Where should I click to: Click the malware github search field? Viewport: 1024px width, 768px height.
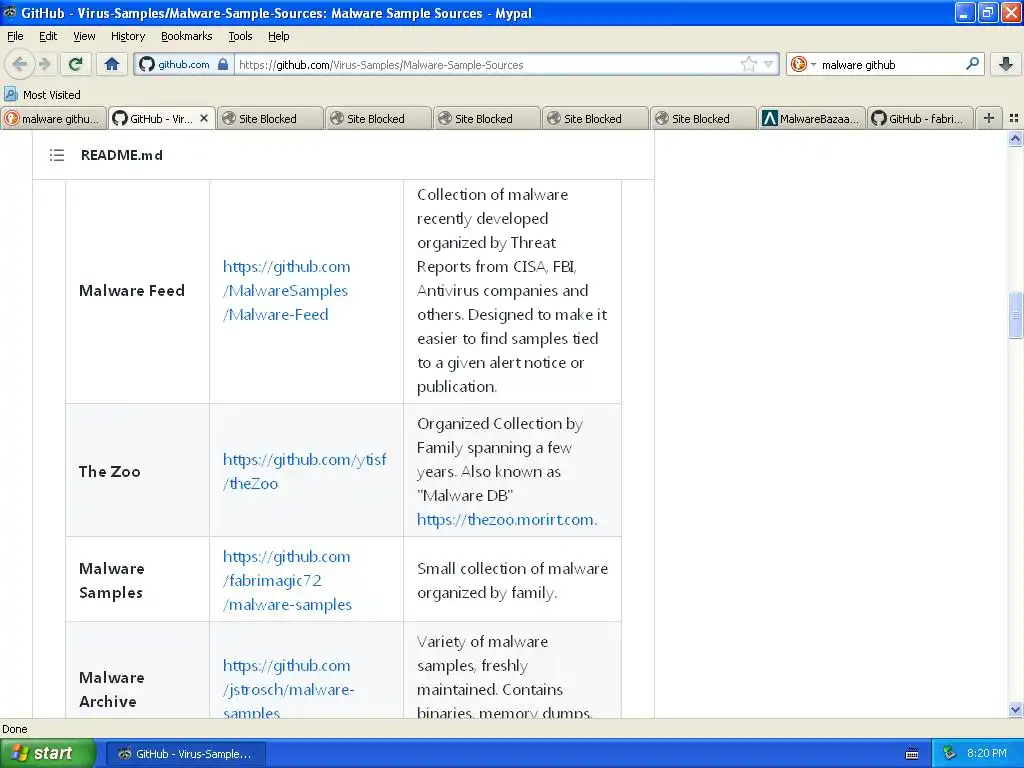[891, 65]
